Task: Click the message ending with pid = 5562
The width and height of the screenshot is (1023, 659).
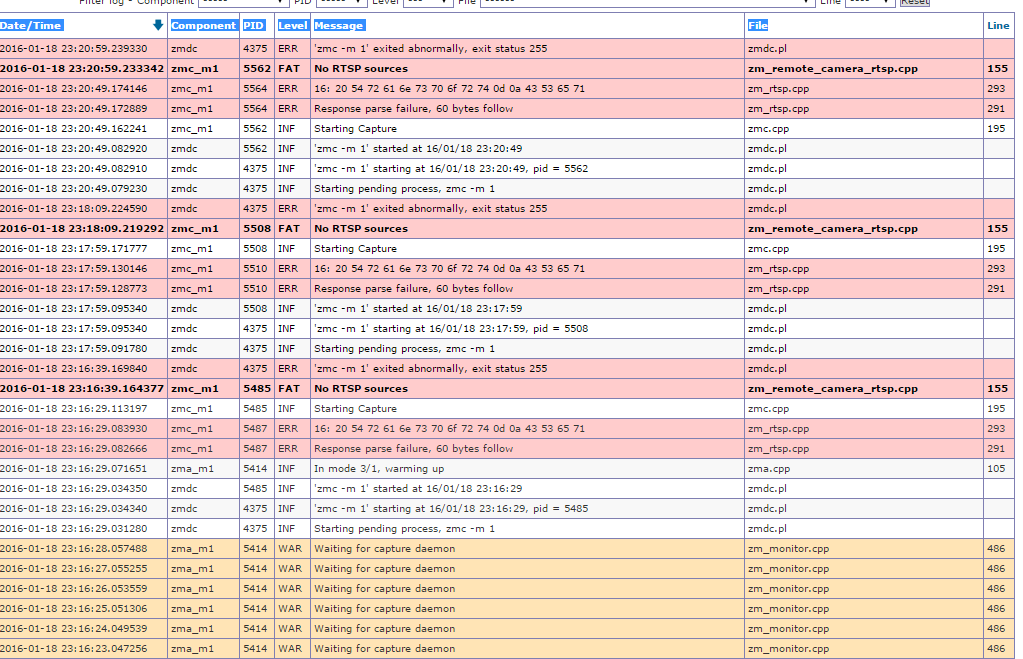Action: (x=451, y=168)
